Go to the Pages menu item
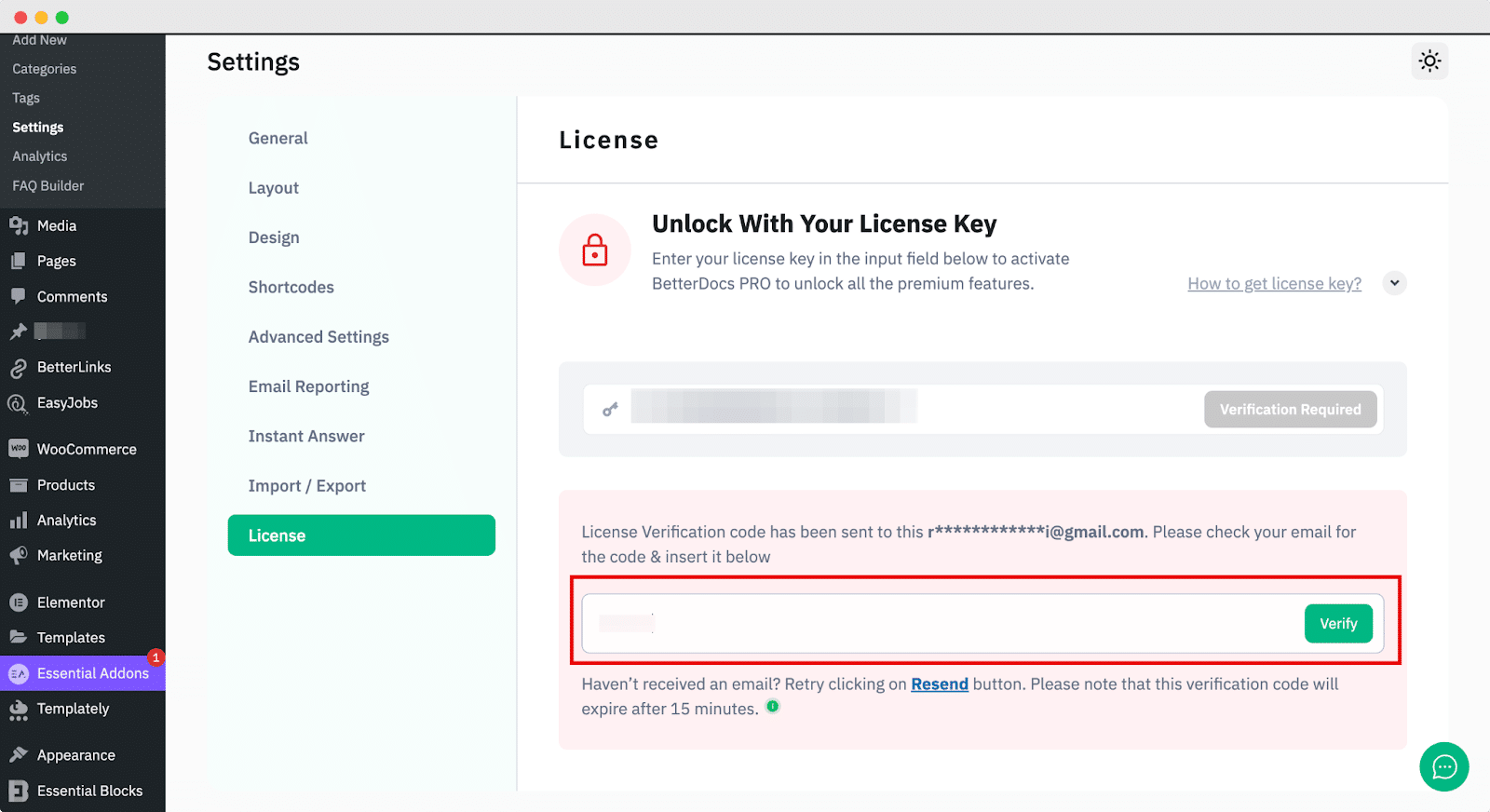This screenshot has height=812, width=1490. pyautogui.click(x=57, y=262)
